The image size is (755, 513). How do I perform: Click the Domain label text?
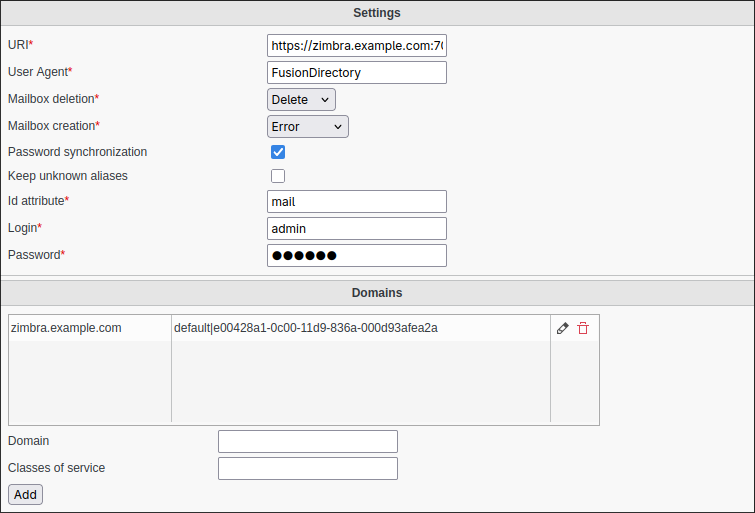coord(28,441)
